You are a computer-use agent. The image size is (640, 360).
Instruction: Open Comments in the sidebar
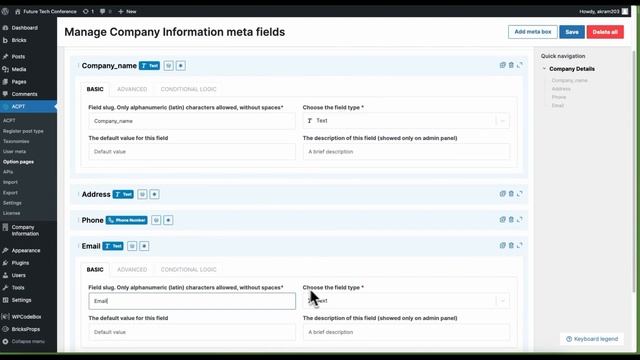coord(24,94)
